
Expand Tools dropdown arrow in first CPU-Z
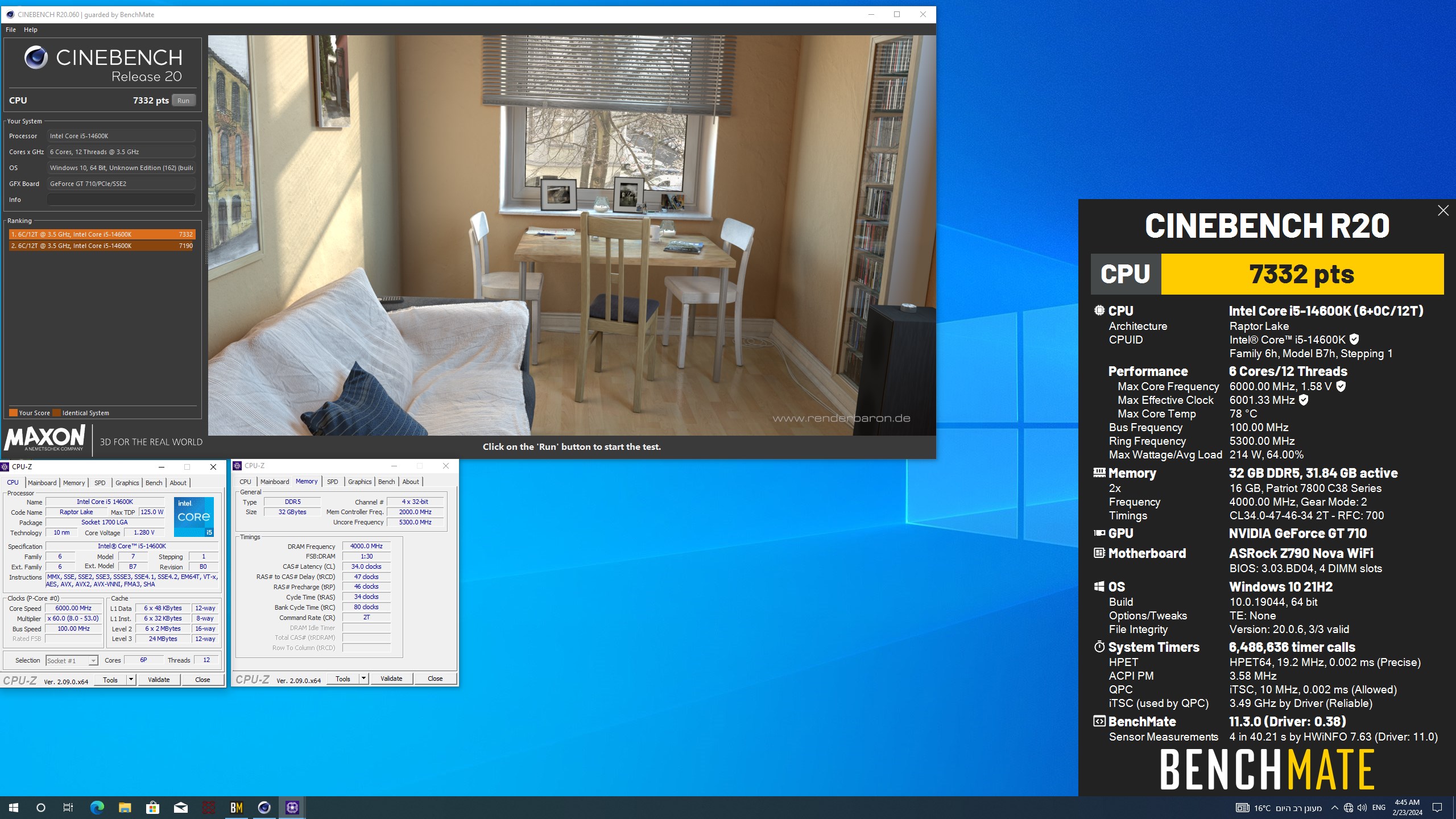click(131, 680)
